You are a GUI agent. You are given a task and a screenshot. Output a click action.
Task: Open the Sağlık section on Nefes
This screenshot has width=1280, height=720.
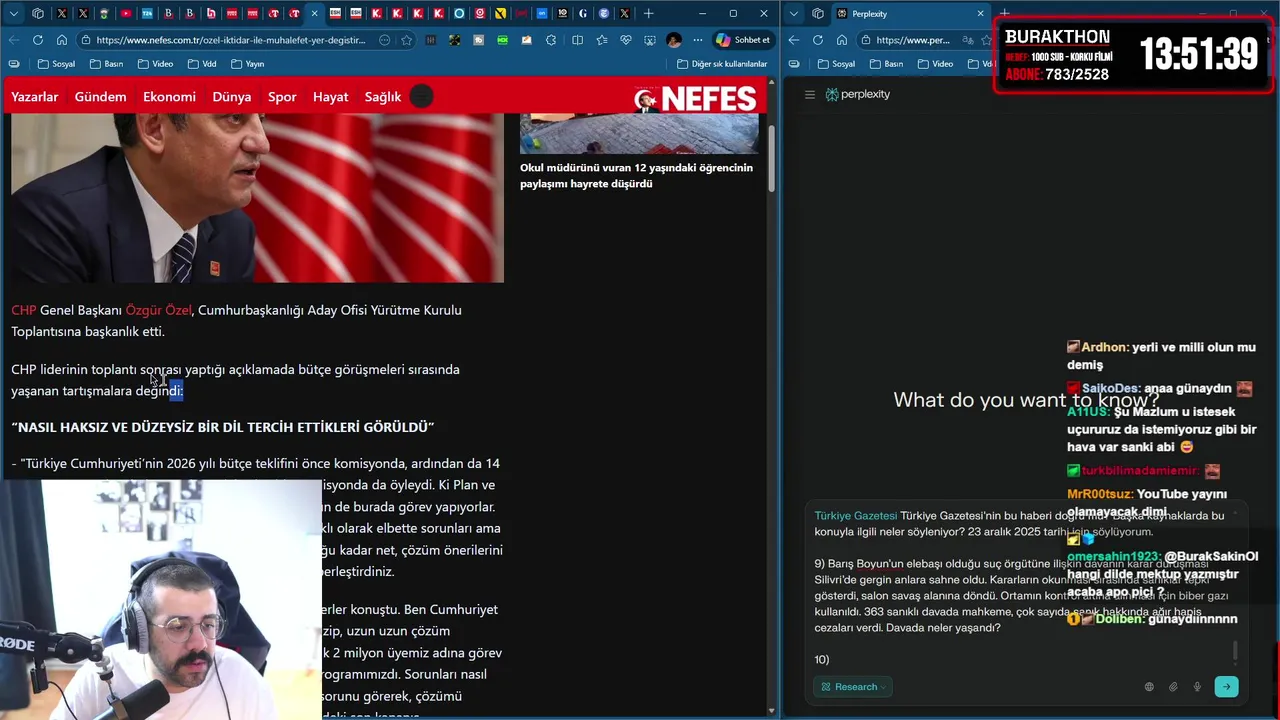pyautogui.click(x=382, y=97)
